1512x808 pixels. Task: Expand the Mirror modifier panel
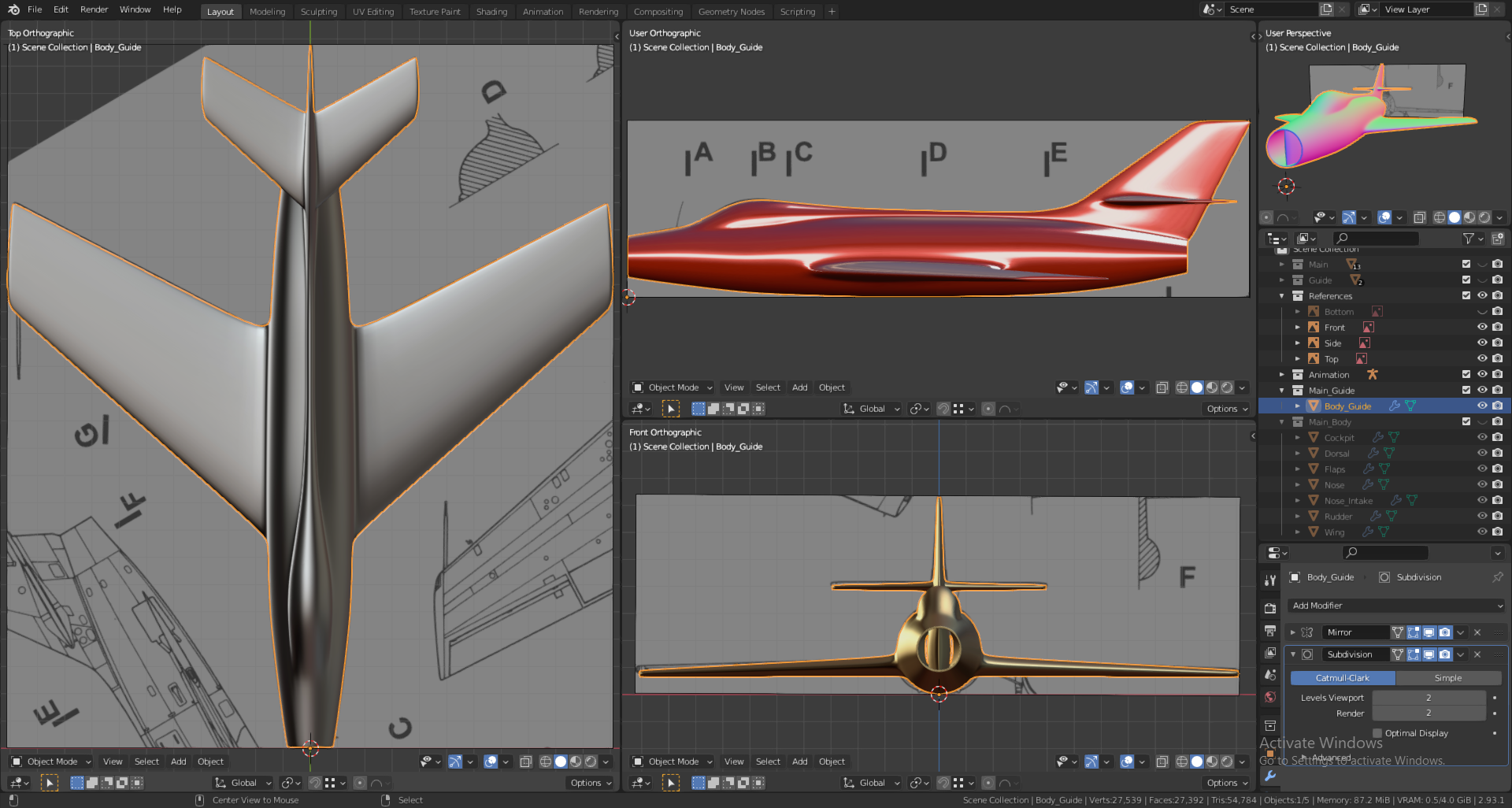1292,632
